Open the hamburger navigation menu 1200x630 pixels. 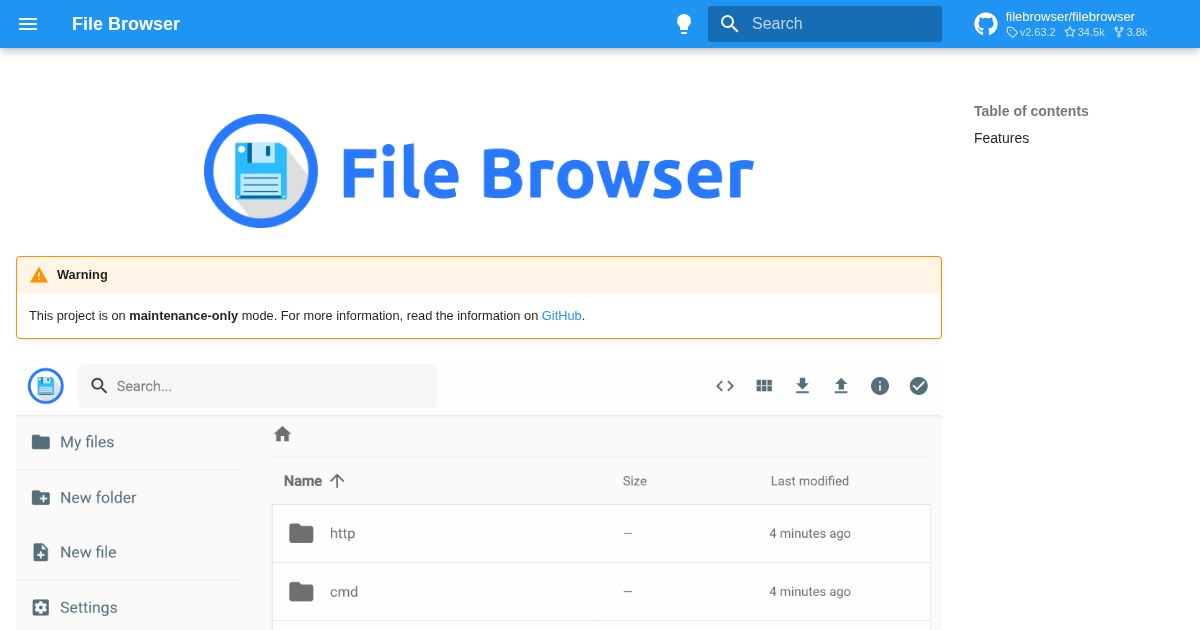tap(28, 24)
